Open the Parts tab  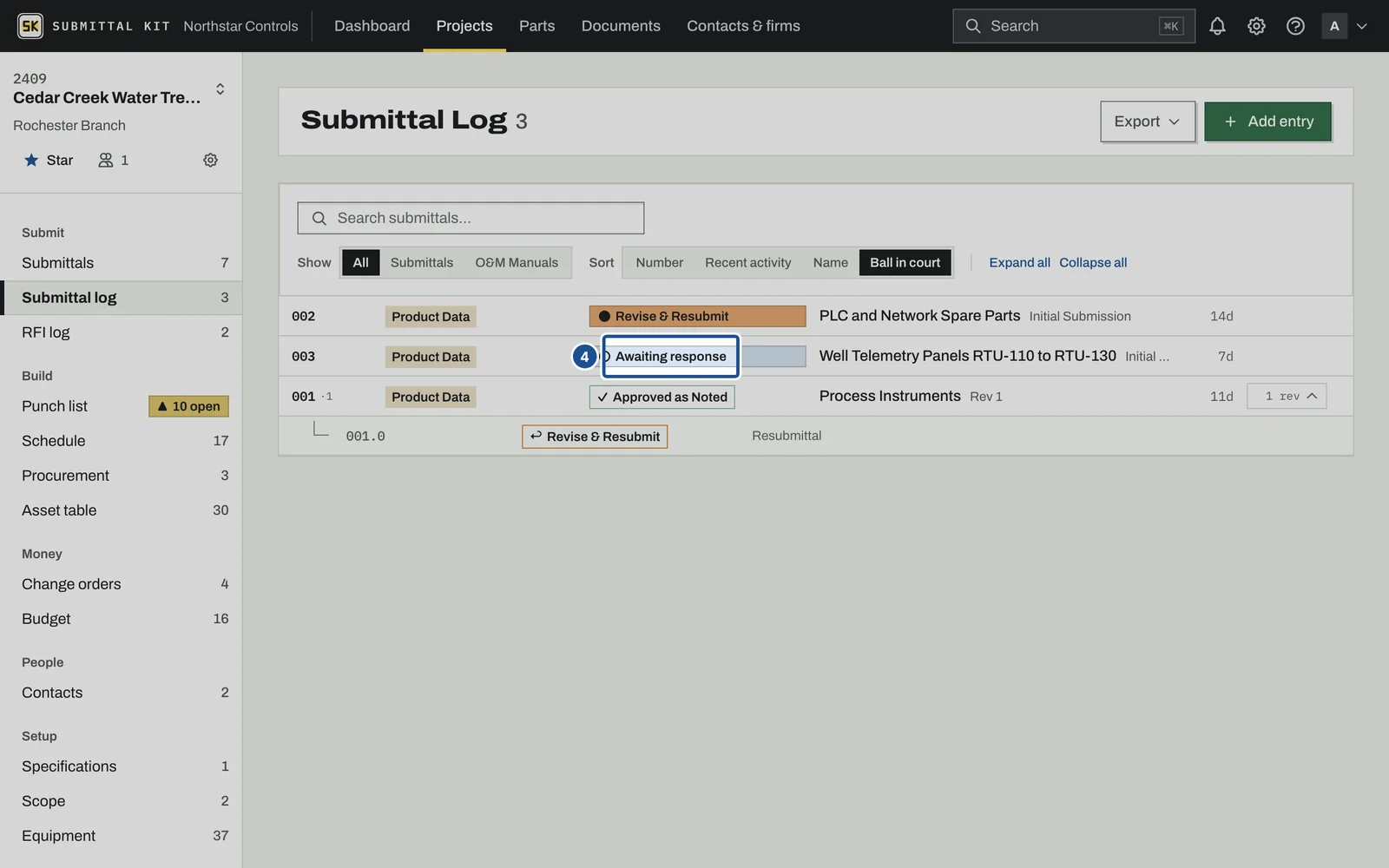coord(537,26)
